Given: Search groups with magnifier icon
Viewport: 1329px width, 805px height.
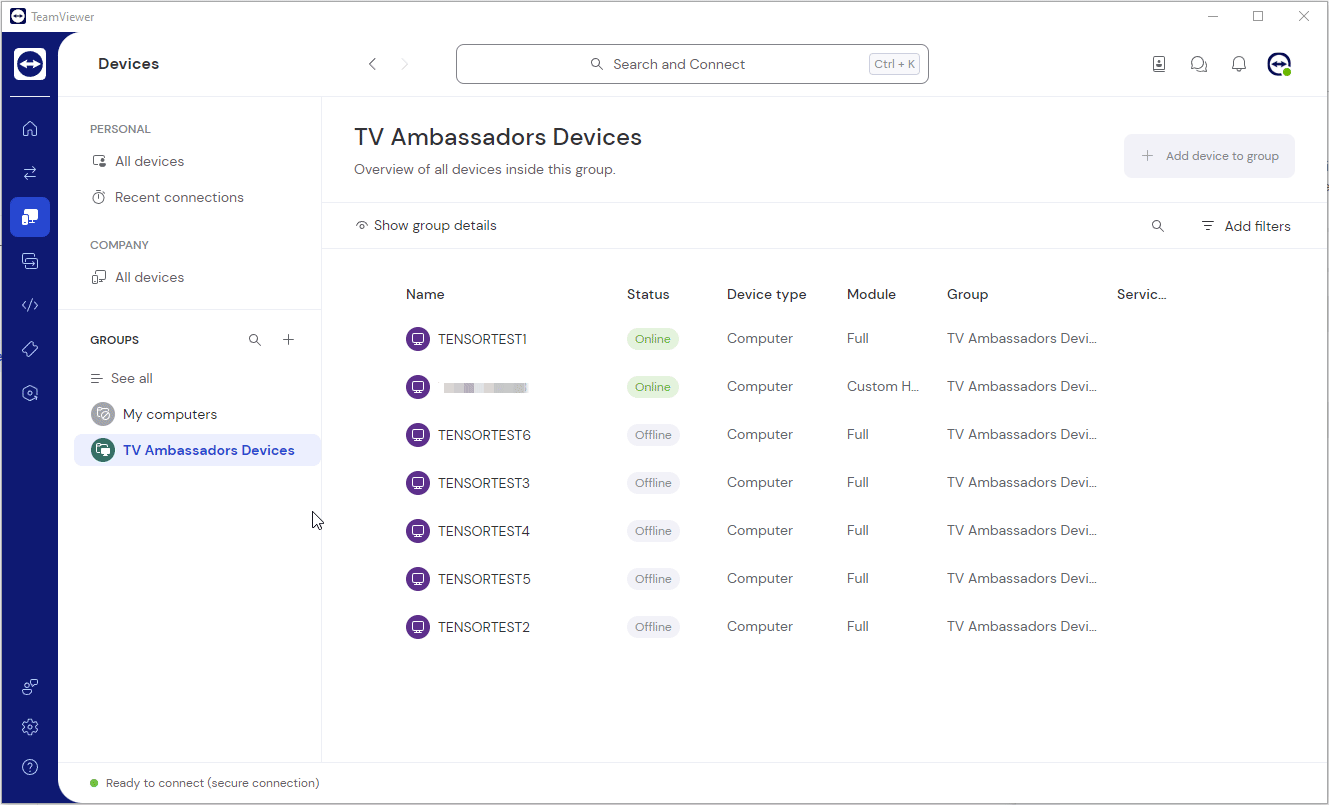Looking at the screenshot, I should click(255, 340).
